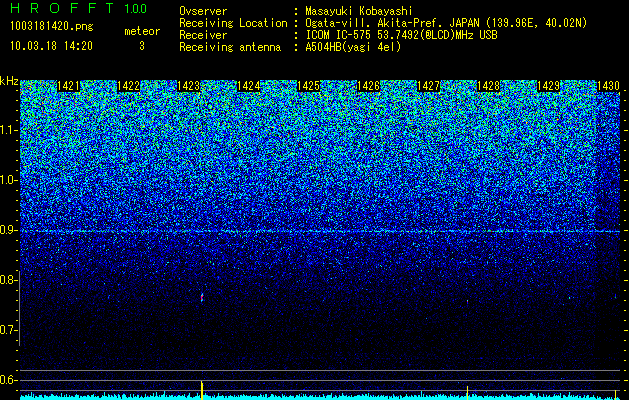Click time marker 1421

click(68, 86)
